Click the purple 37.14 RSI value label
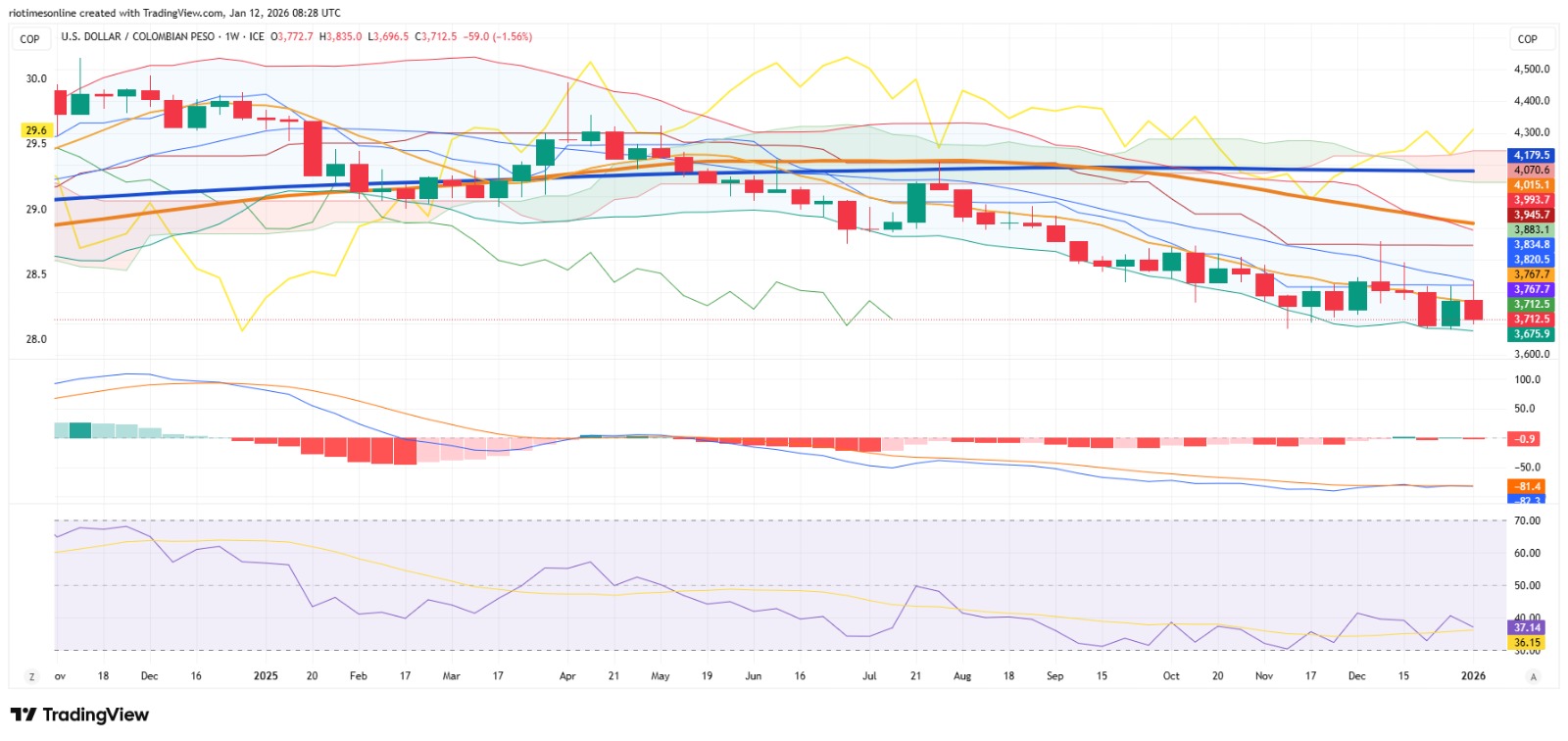1568x741 pixels. click(1527, 627)
